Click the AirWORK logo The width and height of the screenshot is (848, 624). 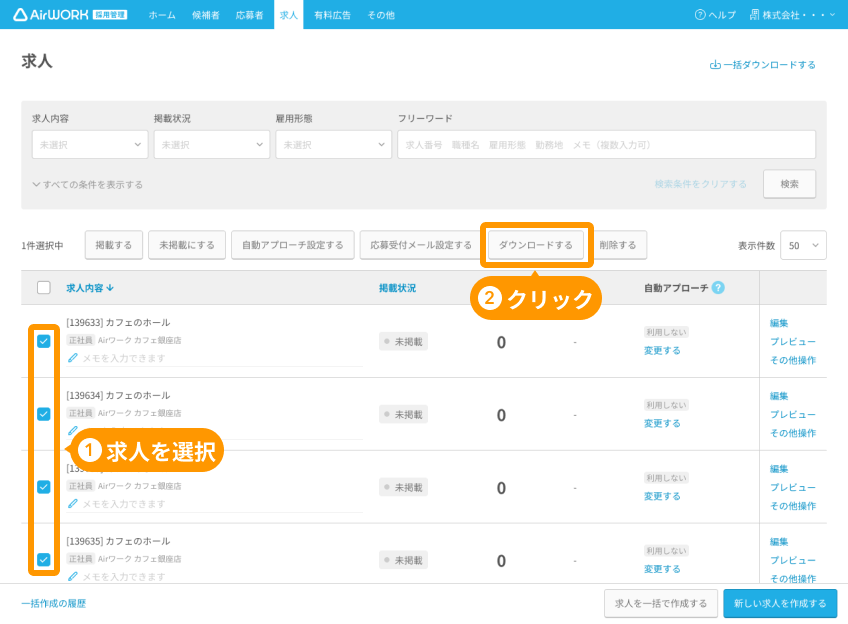coord(70,15)
